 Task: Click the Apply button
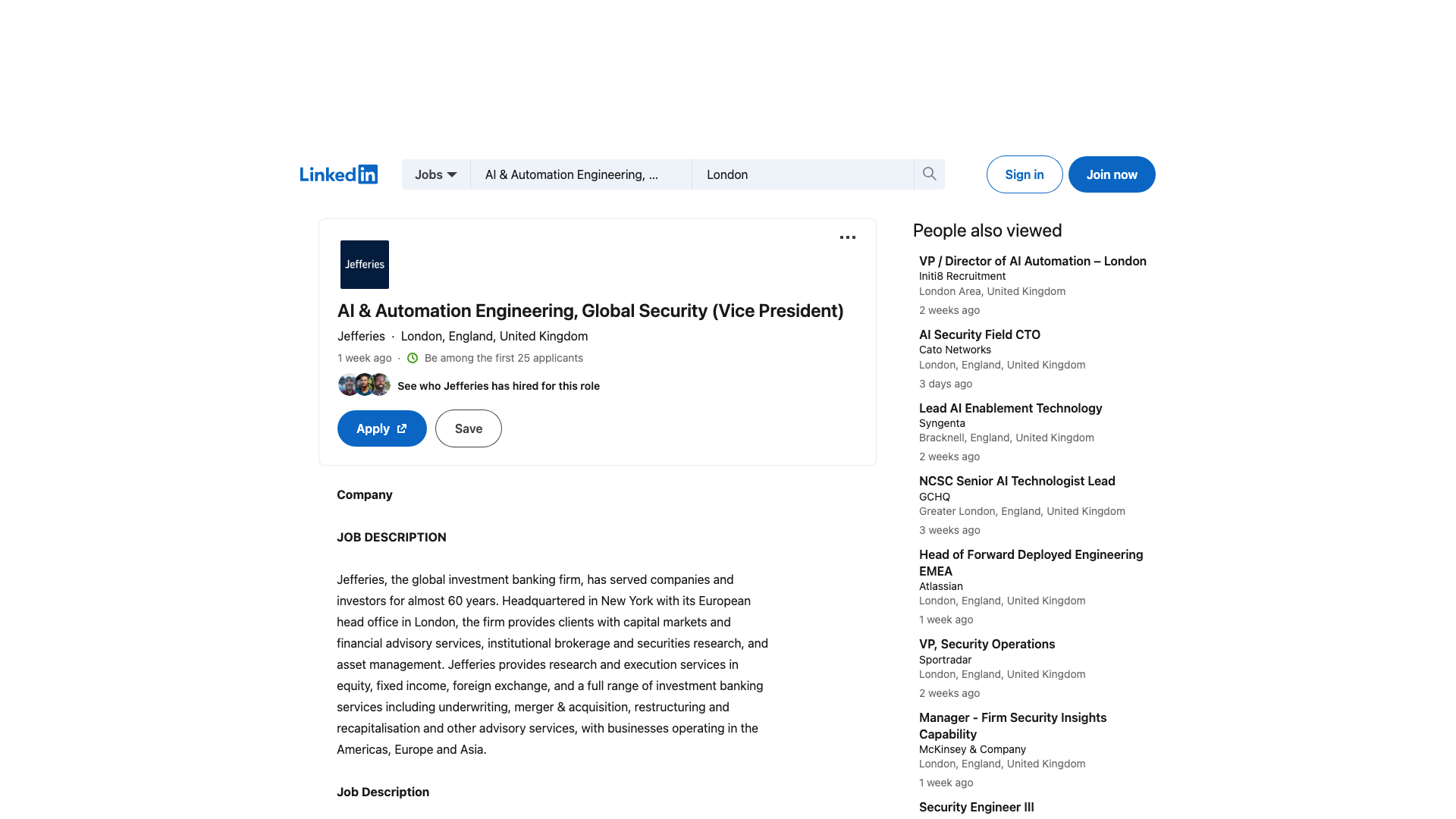(x=382, y=428)
